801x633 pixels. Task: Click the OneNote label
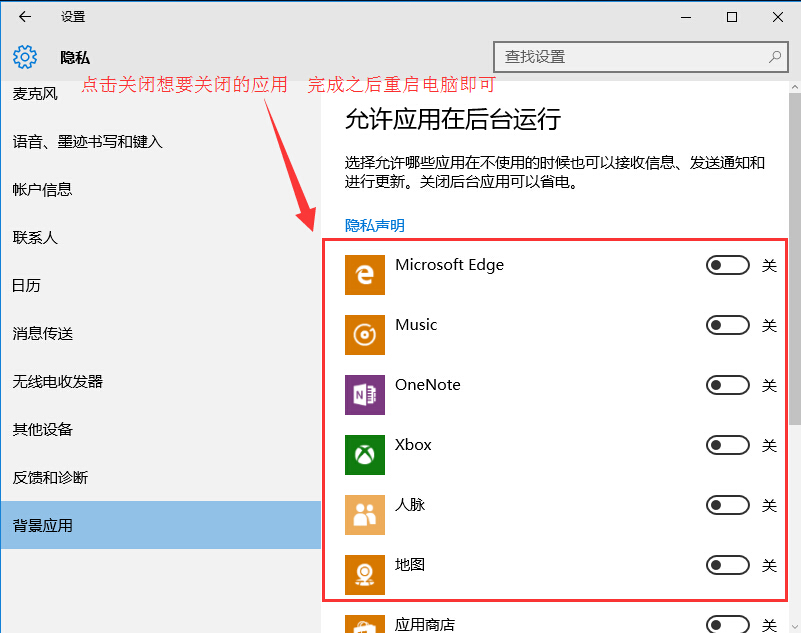coord(428,385)
